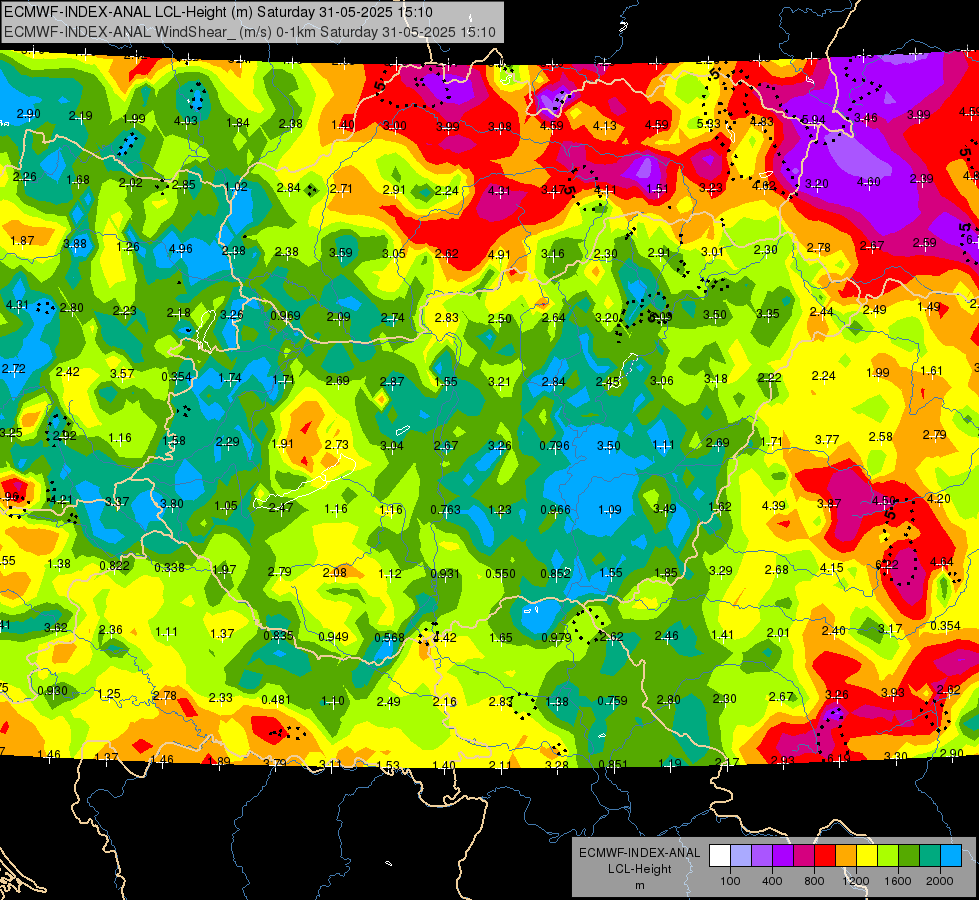Click the white legend swatch

coord(720,856)
